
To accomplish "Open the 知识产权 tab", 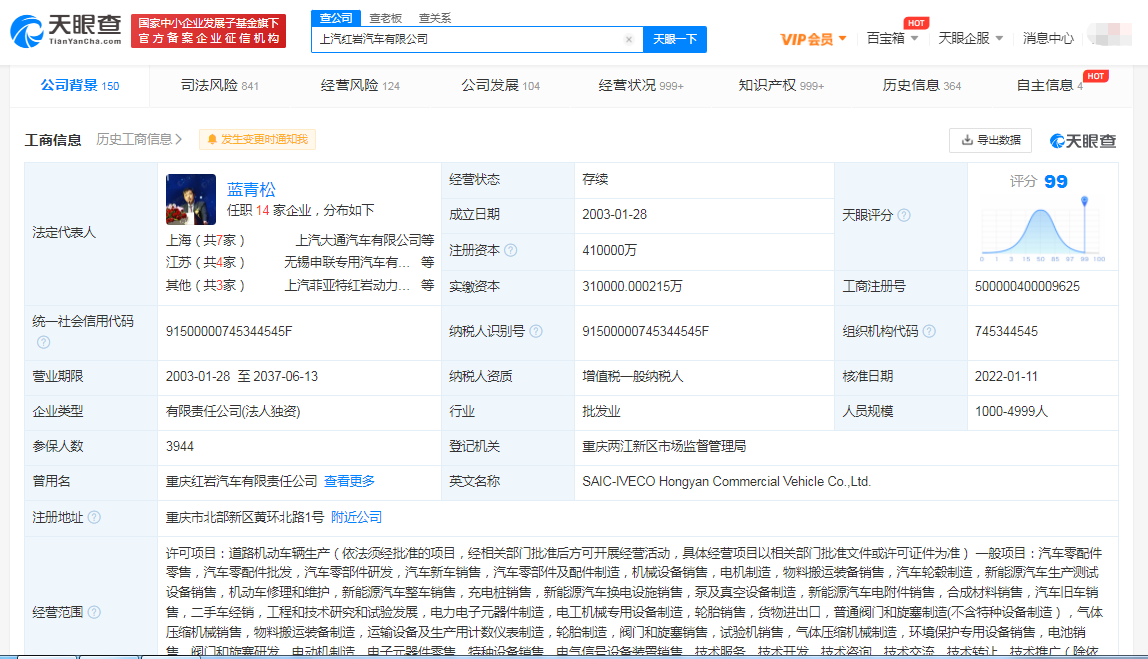I will tap(781, 86).
